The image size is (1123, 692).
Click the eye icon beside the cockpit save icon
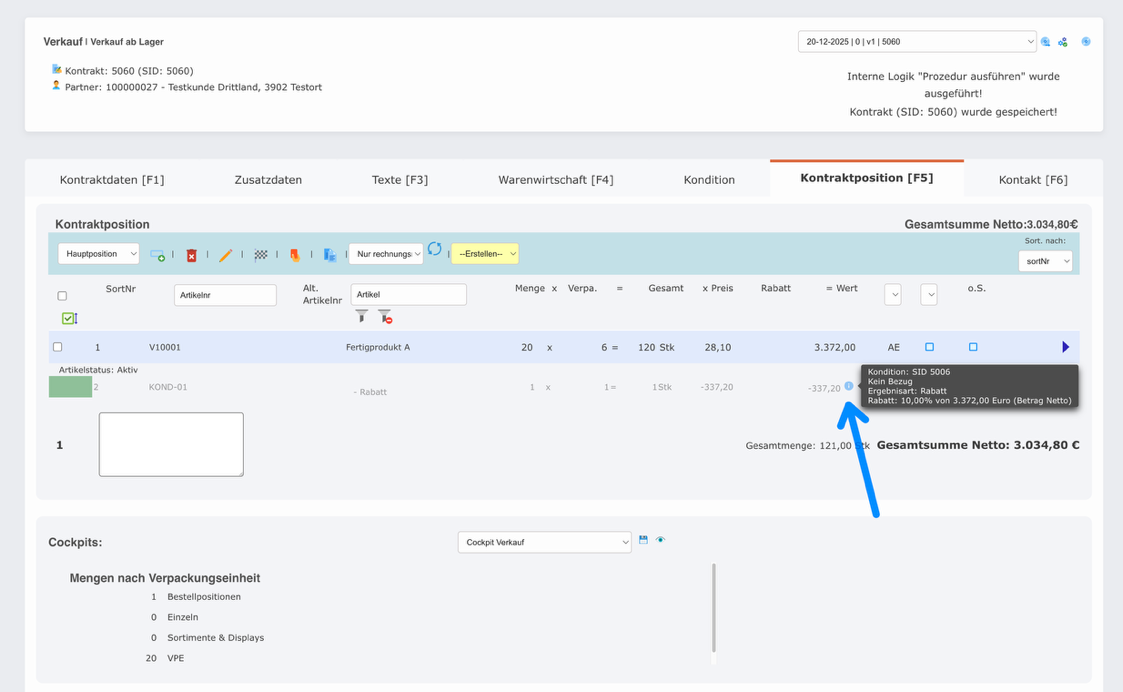pos(661,540)
